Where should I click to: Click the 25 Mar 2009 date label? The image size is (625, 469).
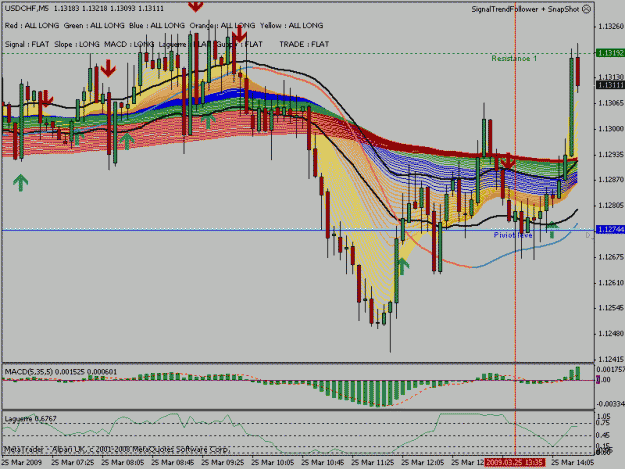point(22,463)
